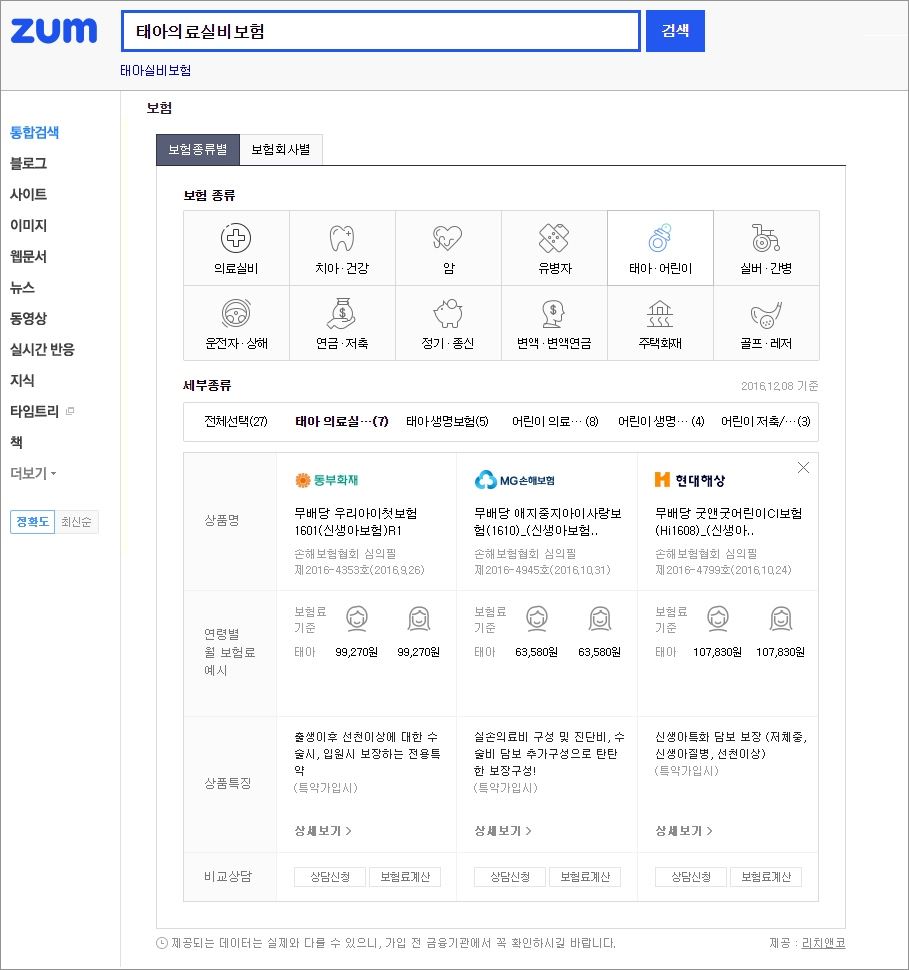Select the 치아·건강 tooth icon
Screen dimensions: 909x970
[x=342, y=238]
